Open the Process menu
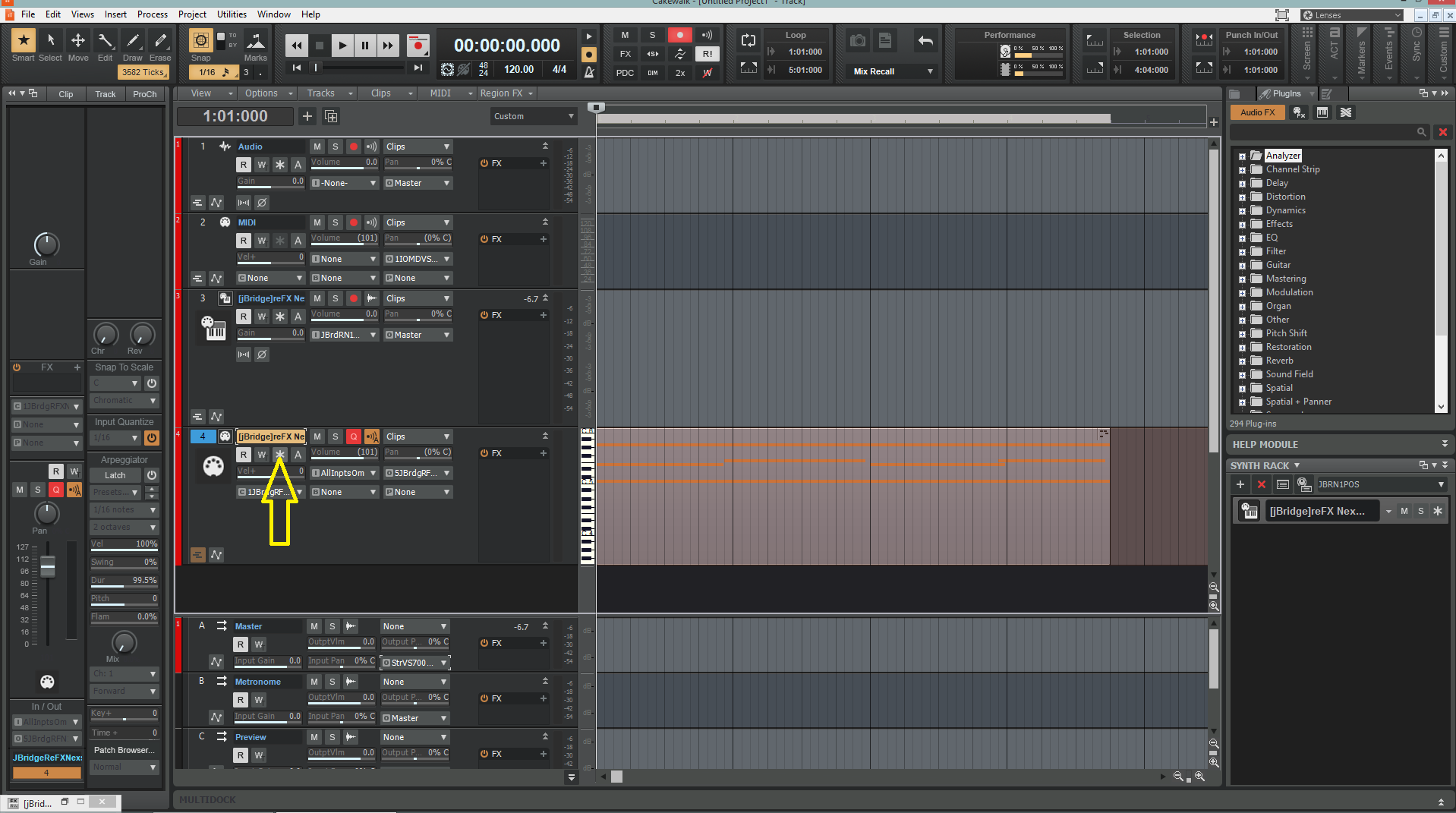 tap(153, 14)
